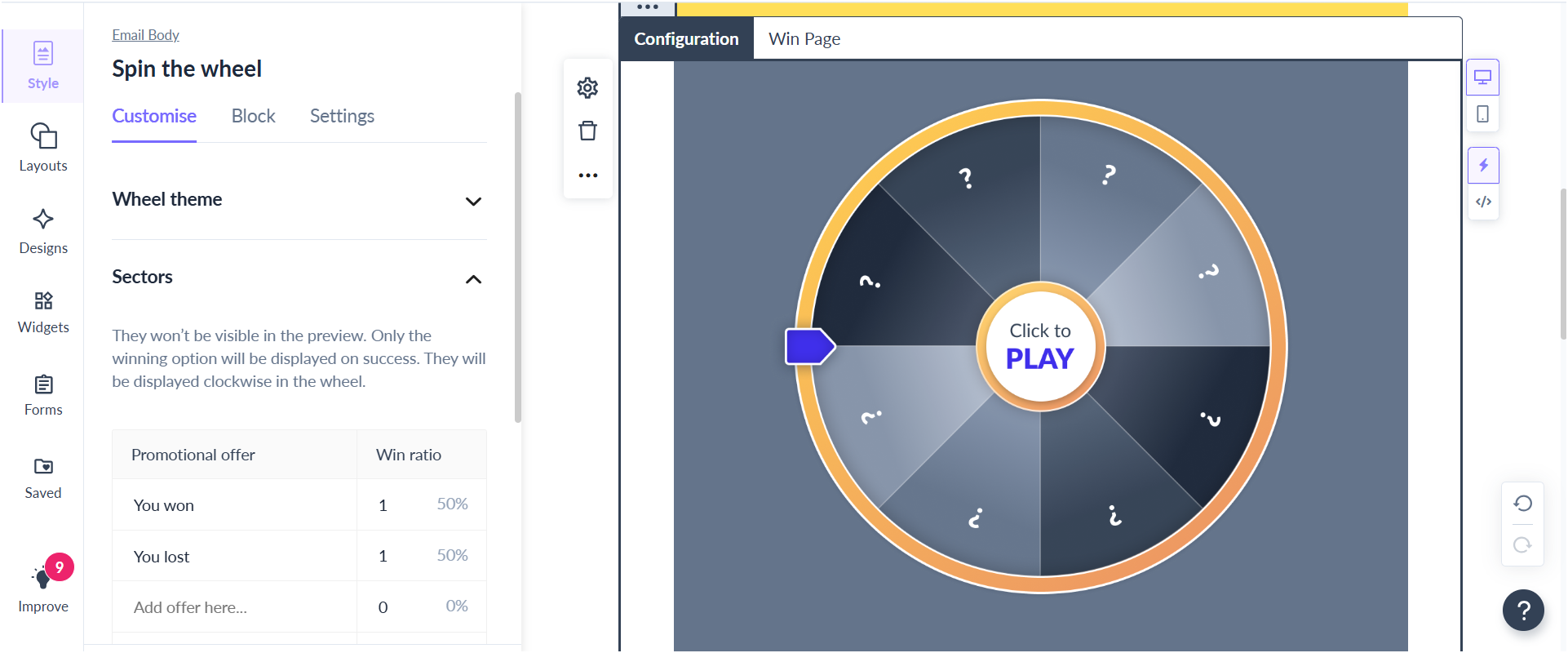1568x653 pixels.
Task: Open the Forms sidebar panel
Action: coord(43,395)
